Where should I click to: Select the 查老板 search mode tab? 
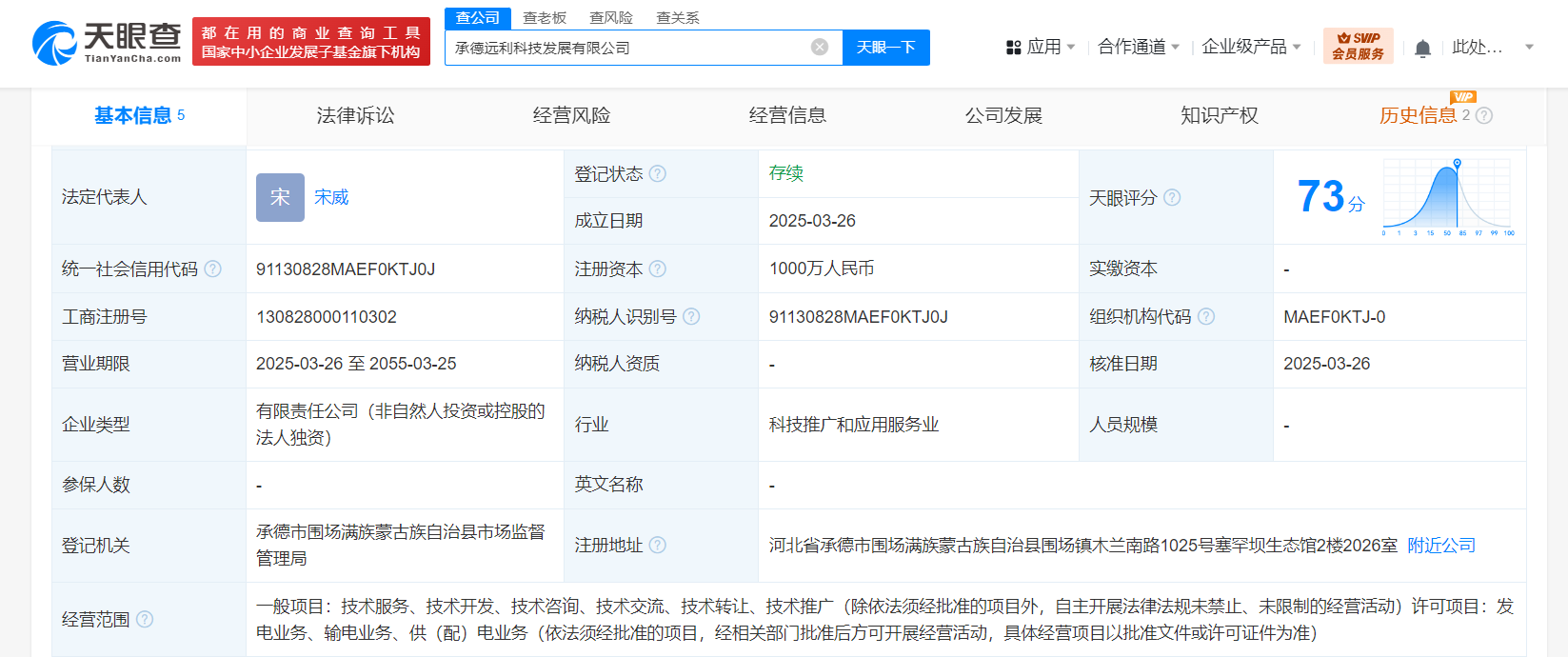(545, 18)
